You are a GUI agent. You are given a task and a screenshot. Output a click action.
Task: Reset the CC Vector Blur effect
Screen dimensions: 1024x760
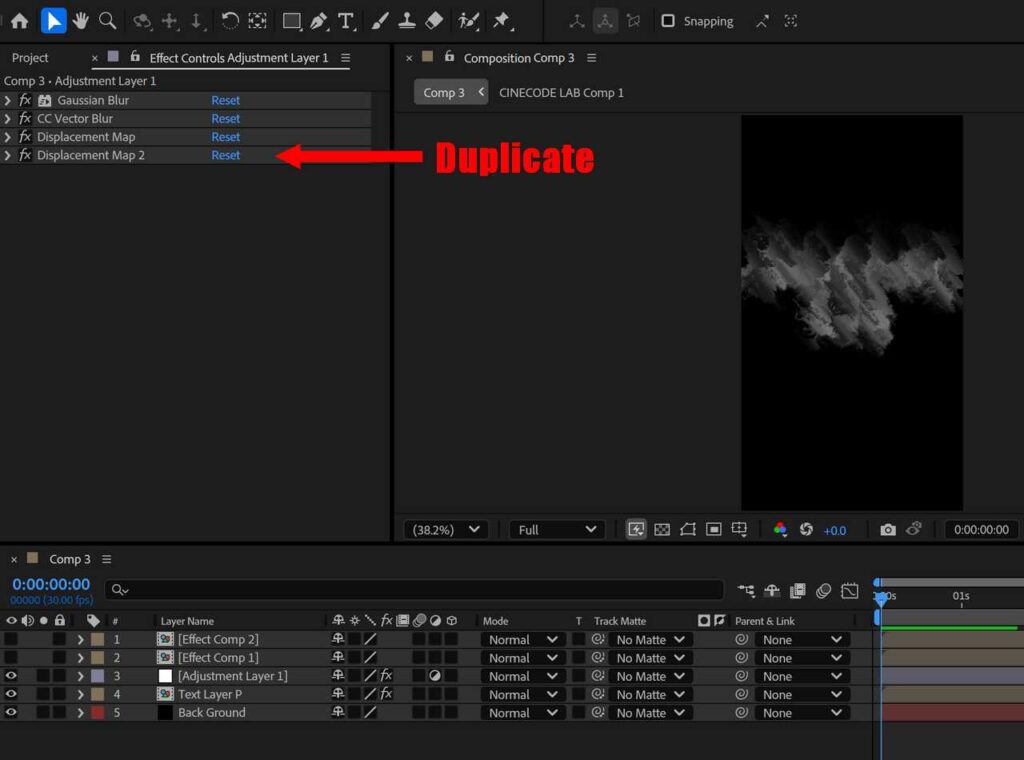(x=225, y=119)
